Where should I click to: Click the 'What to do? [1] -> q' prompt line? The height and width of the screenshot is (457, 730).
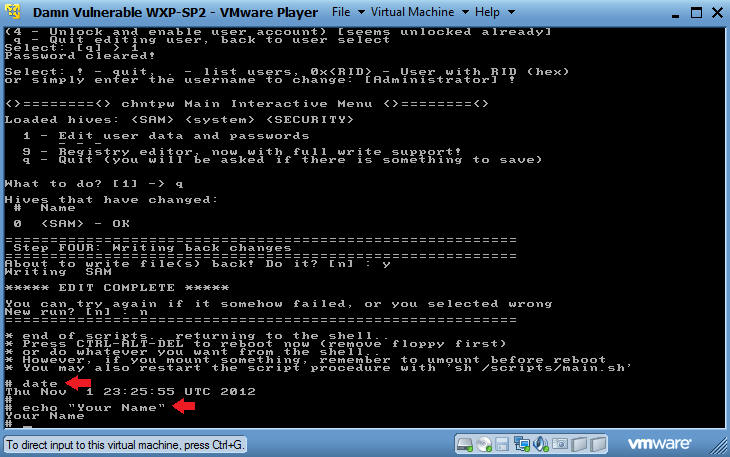pos(94,184)
